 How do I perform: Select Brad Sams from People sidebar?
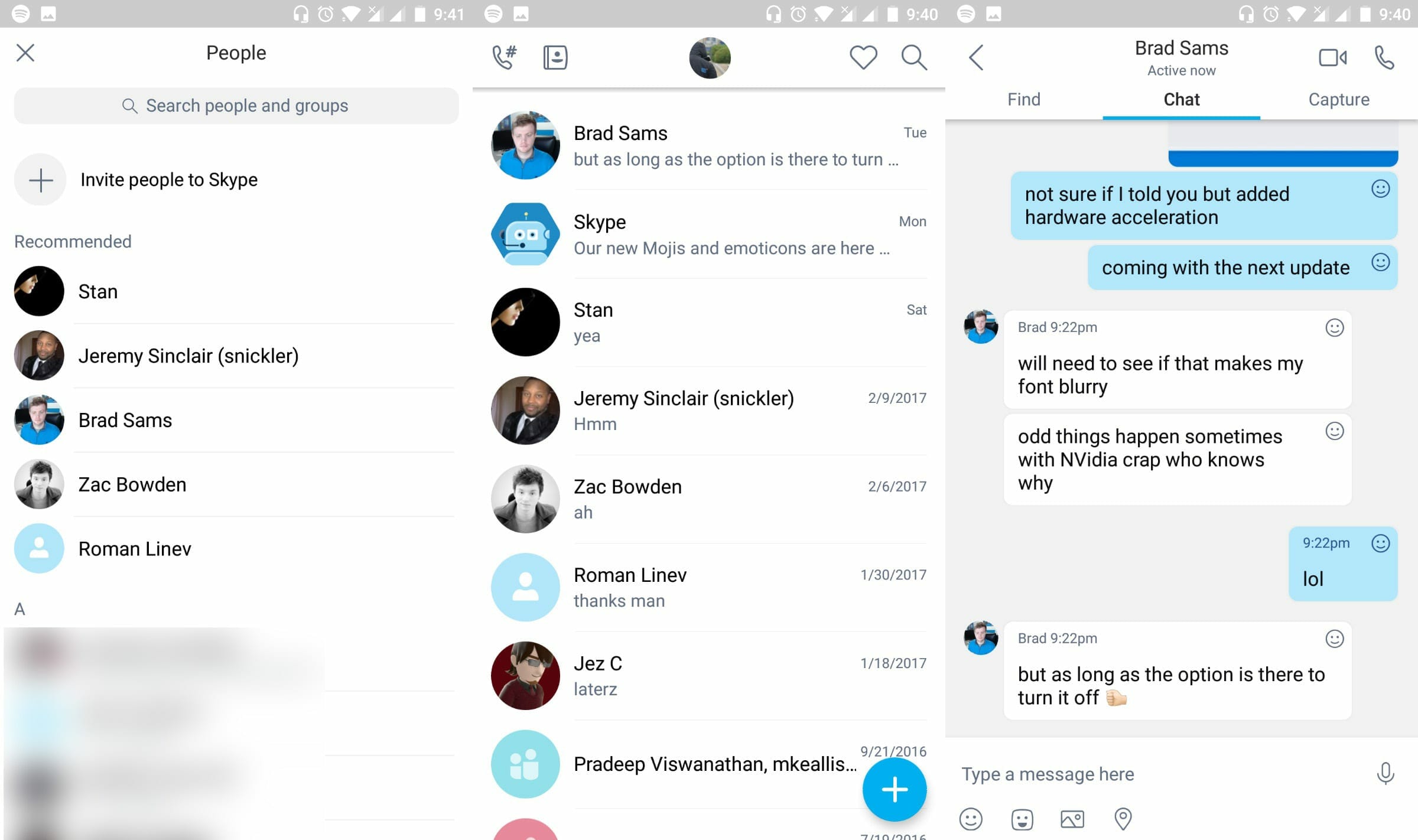[x=125, y=419]
